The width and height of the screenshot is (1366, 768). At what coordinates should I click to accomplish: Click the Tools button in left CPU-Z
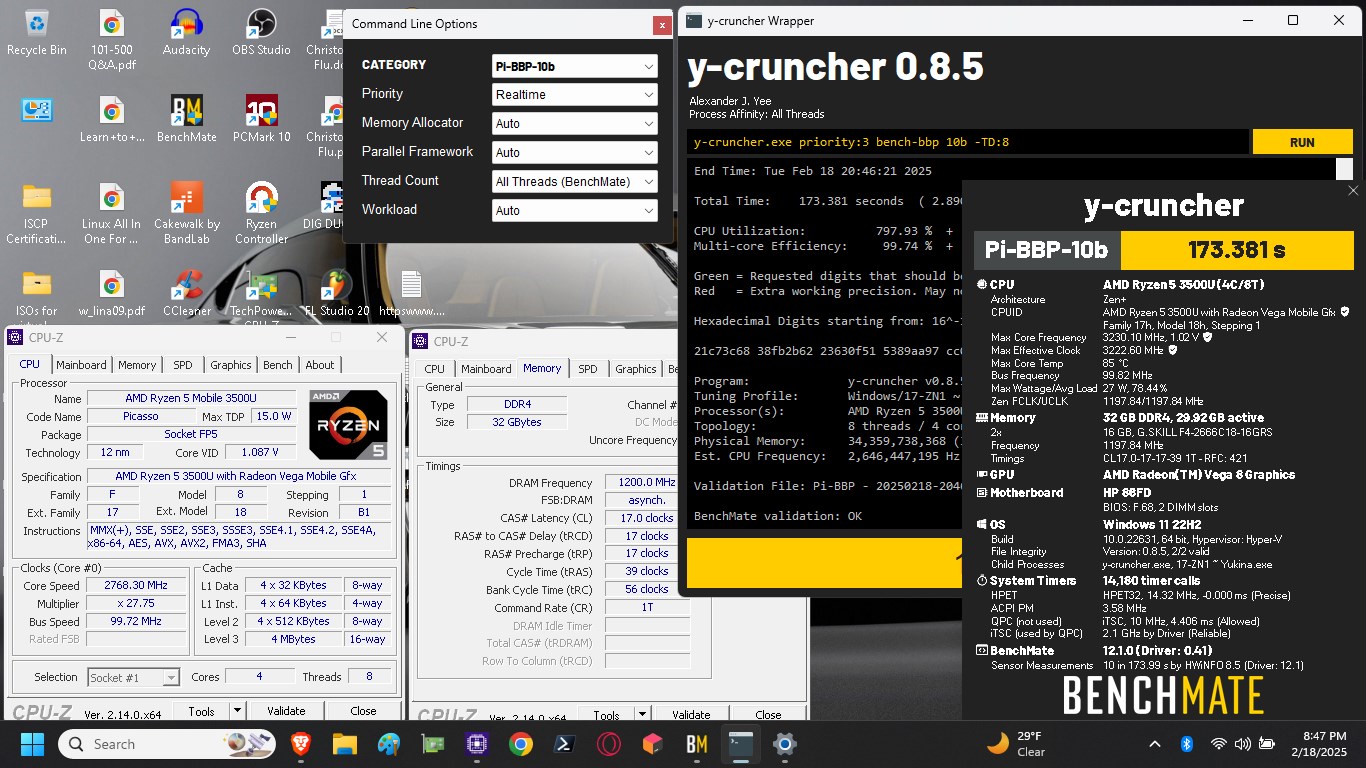pos(201,711)
